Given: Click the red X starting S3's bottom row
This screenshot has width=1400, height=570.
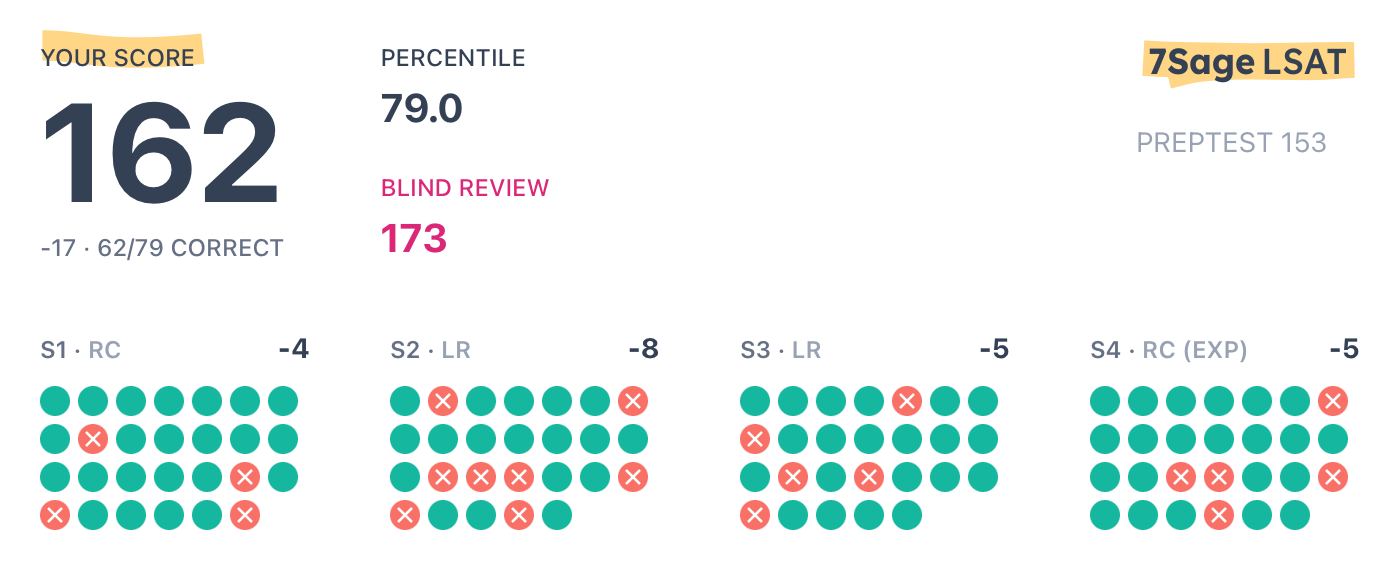Looking at the screenshot, I should coord(755,515).
